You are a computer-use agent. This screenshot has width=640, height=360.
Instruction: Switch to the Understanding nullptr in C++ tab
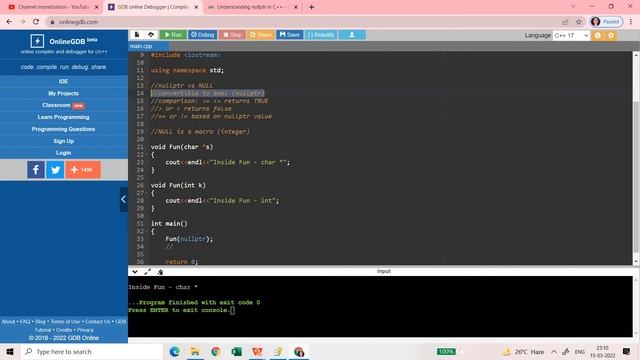253,7
